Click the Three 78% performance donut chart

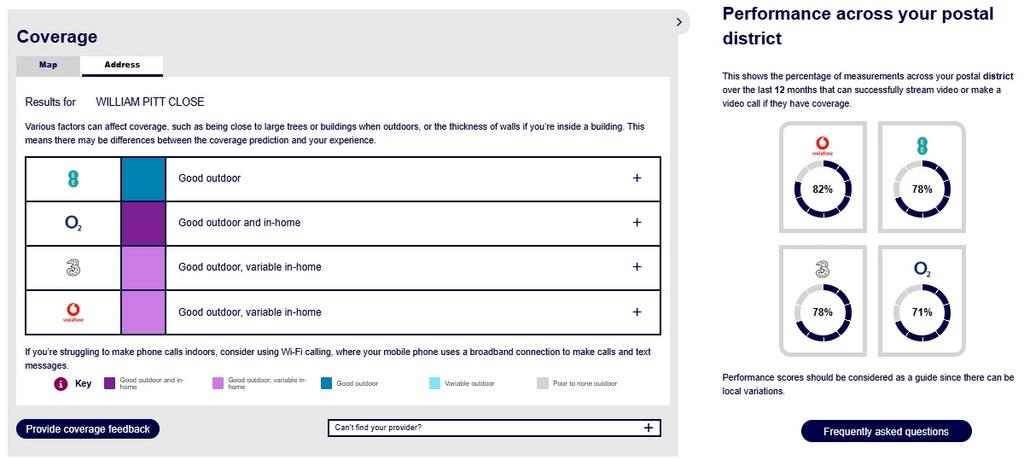coord(823,313)
